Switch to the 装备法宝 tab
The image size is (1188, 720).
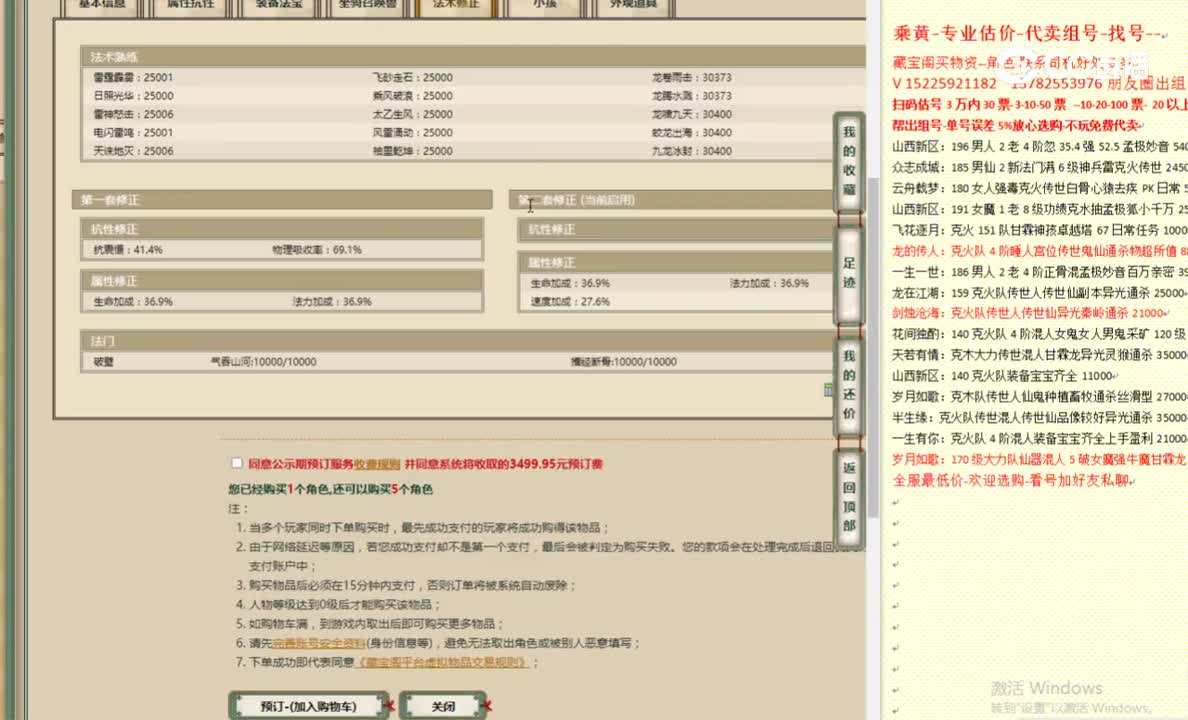click(279, 6)
